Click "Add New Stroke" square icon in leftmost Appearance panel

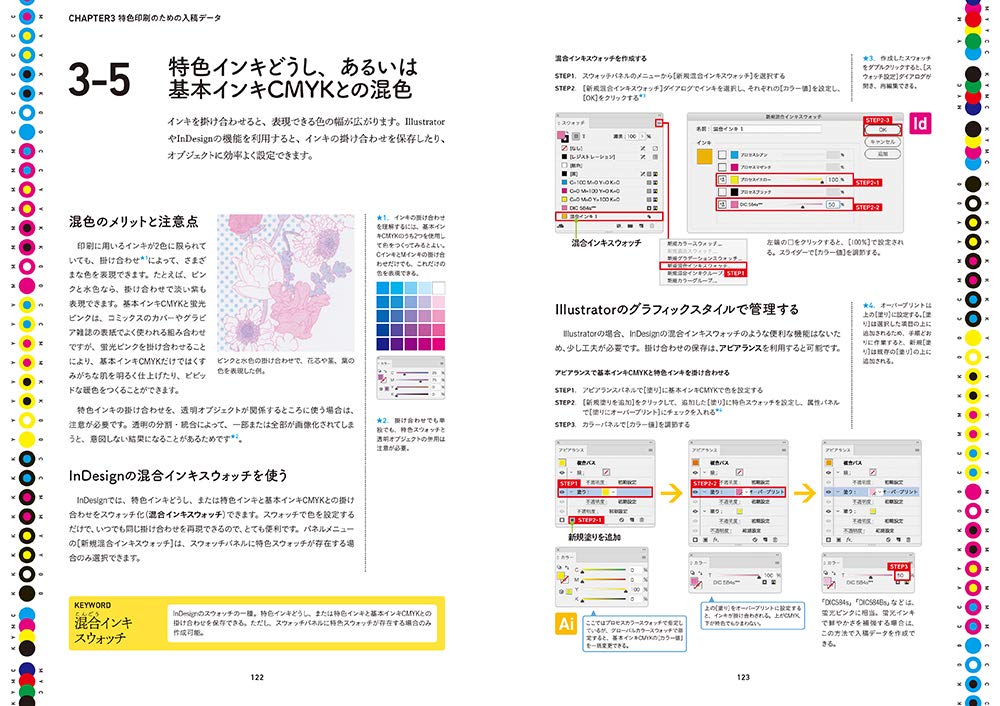point(562,520)
